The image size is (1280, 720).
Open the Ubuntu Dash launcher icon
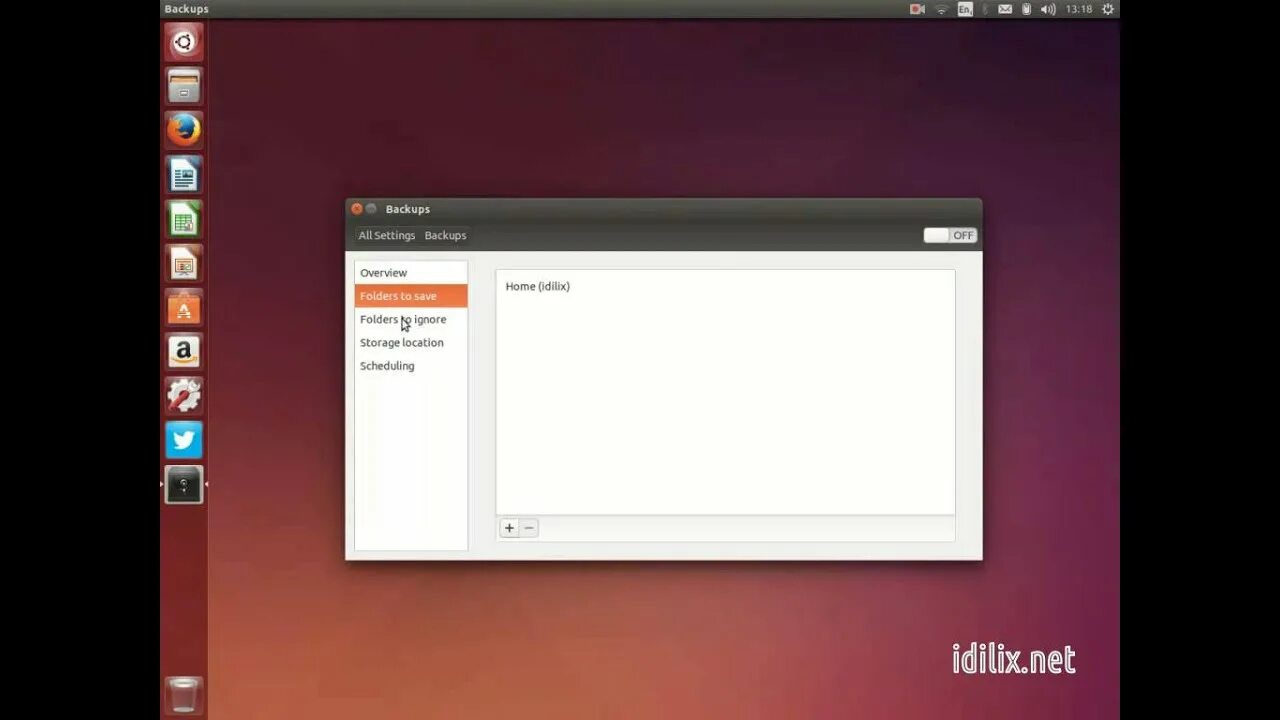(x=184, y=42)
